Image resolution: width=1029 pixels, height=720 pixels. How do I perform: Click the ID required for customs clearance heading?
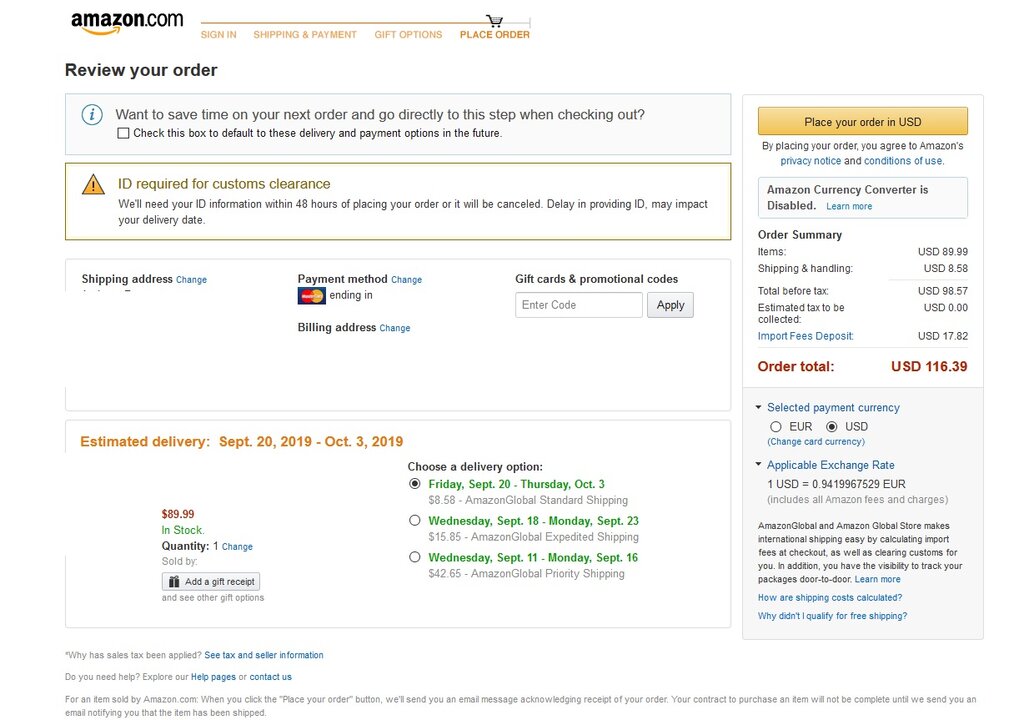coord(224,184)
